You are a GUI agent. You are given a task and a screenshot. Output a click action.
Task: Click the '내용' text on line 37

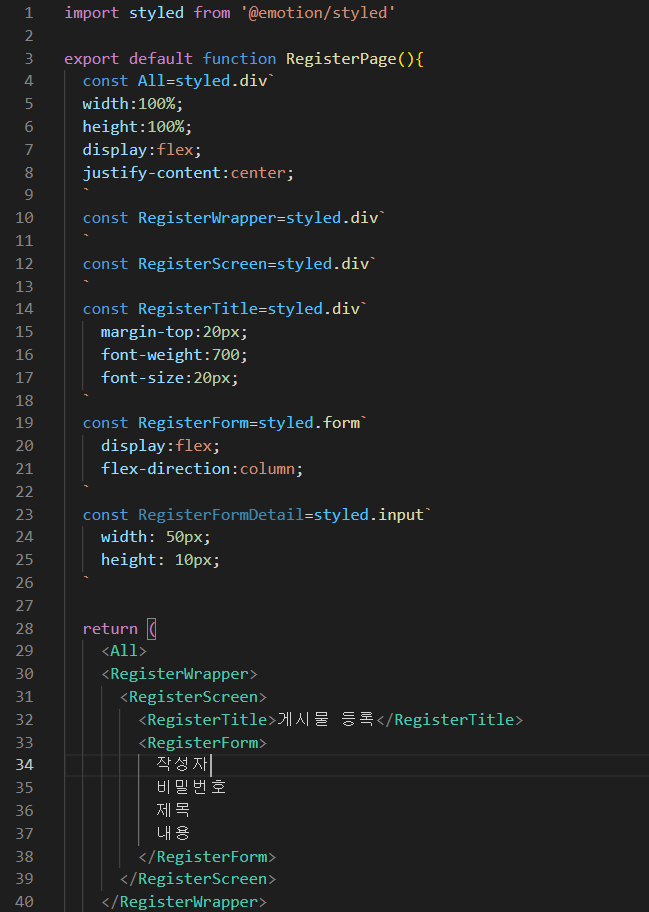pos(173,833)
